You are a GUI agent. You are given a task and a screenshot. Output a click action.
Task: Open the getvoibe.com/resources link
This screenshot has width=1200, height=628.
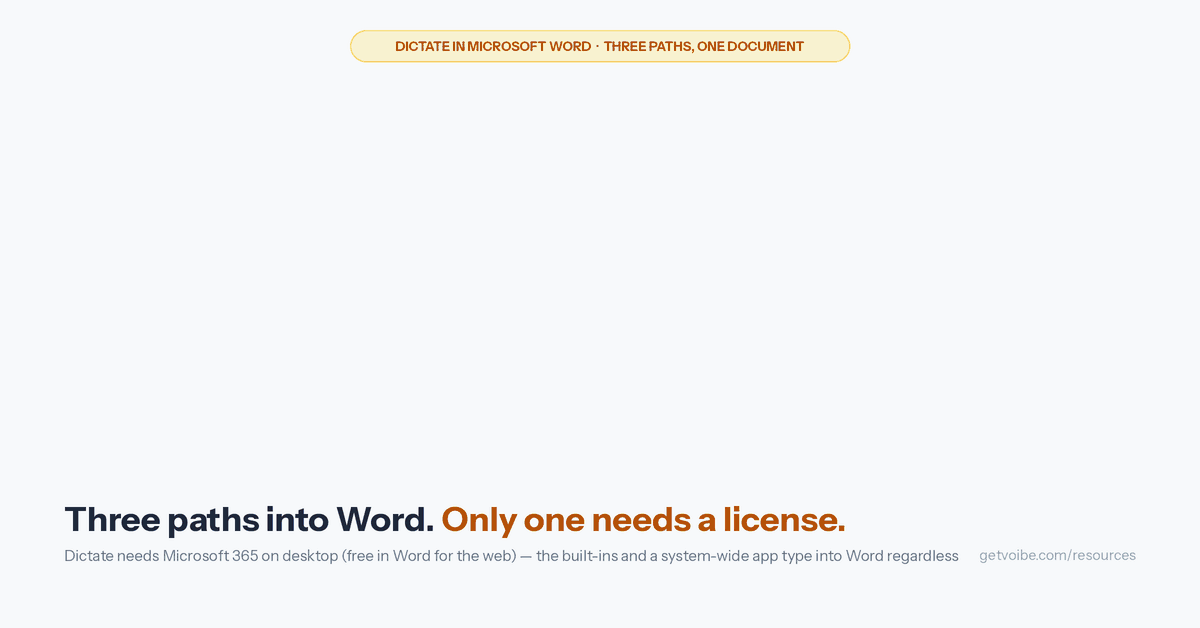click(x=1057, y=555)
